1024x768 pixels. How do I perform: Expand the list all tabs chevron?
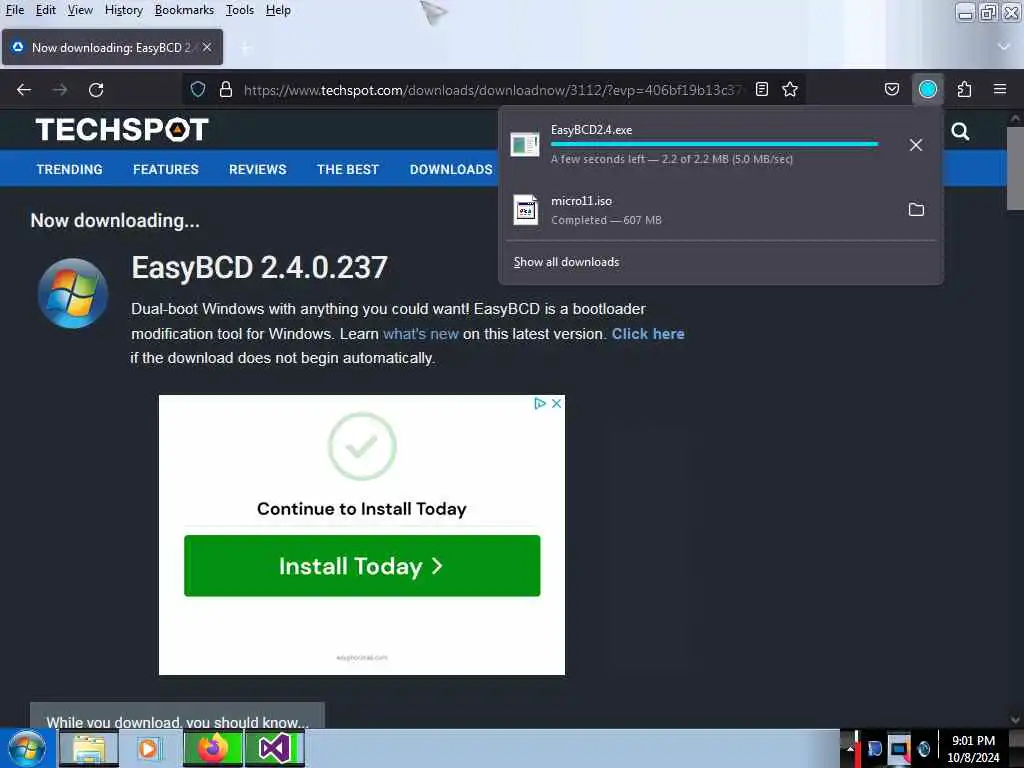(1004, 46)
